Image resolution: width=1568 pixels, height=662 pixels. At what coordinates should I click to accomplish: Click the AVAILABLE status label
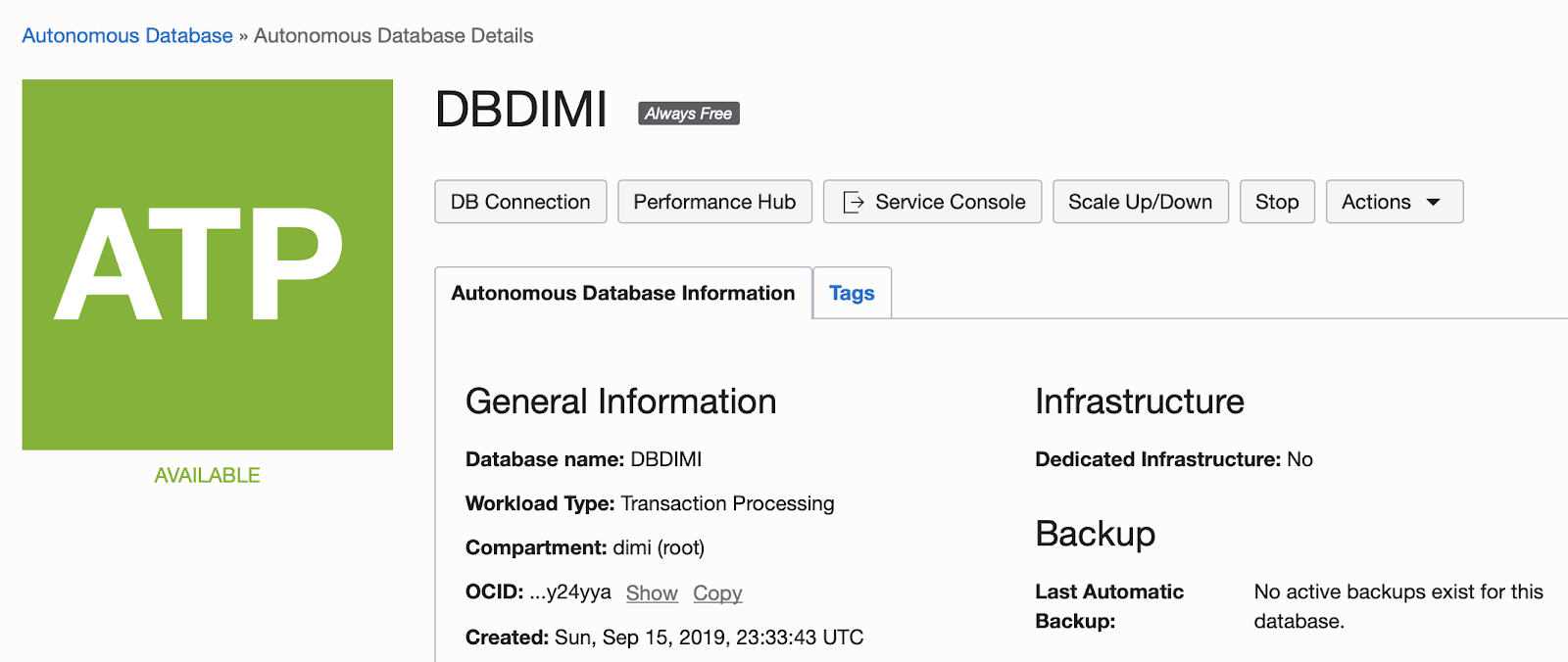(x=207, y=475)
